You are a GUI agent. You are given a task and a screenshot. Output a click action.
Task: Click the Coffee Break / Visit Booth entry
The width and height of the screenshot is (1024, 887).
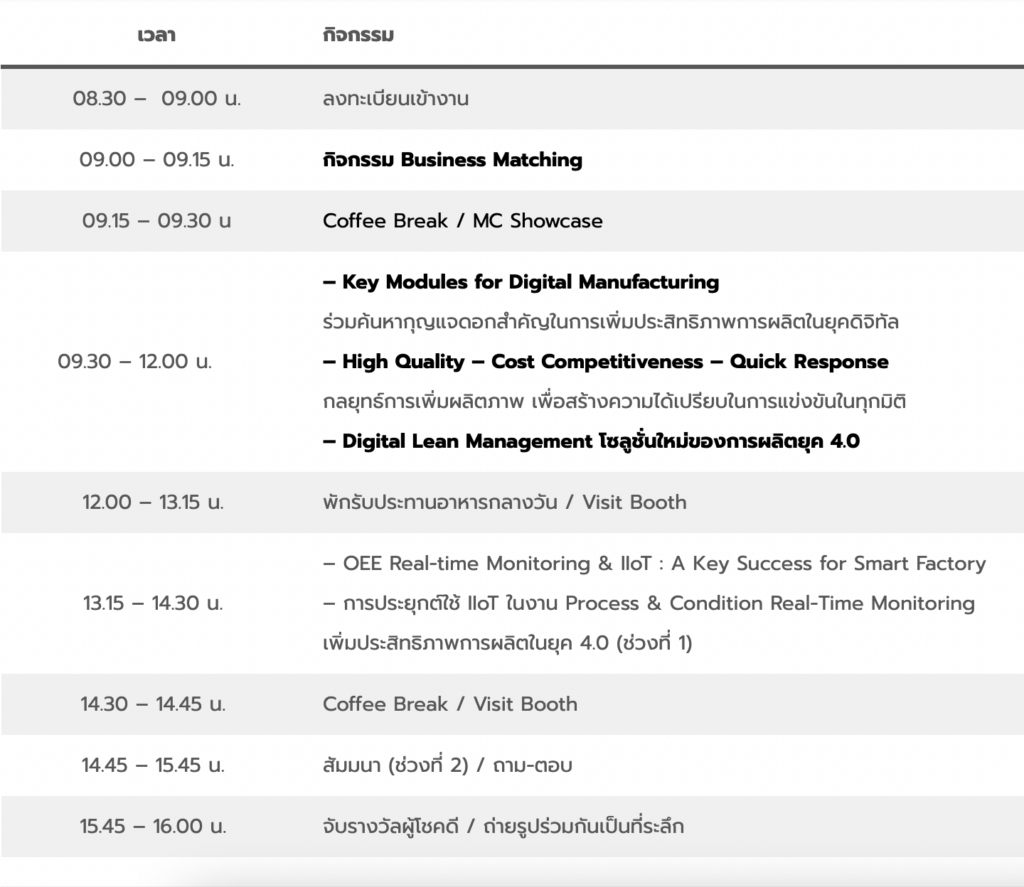pos(450,704)
